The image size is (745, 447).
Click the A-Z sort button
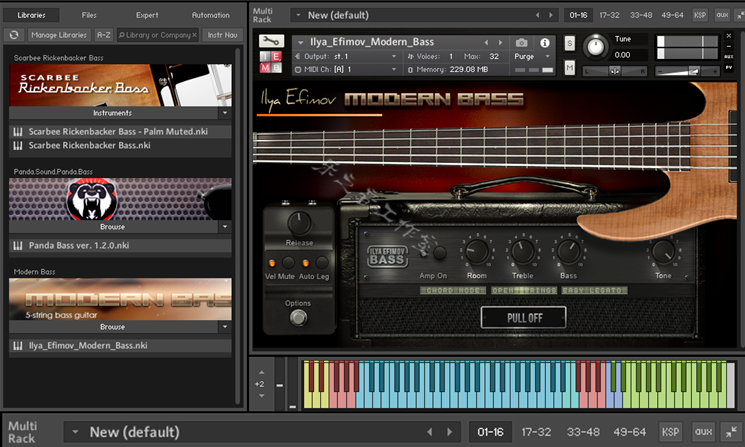(x=104, y=35)
